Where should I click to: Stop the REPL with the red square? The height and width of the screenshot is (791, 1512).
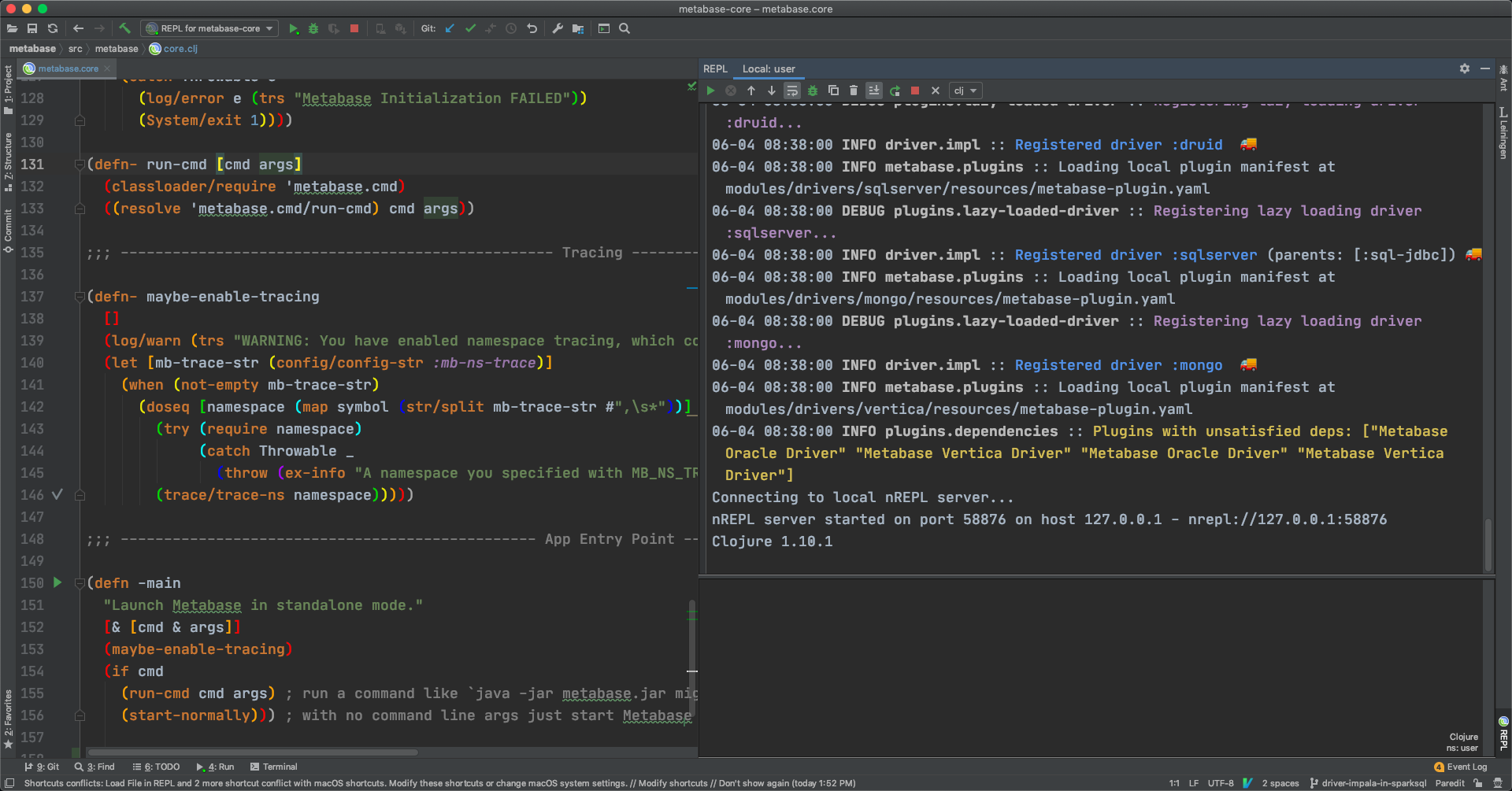click(915, 91)
